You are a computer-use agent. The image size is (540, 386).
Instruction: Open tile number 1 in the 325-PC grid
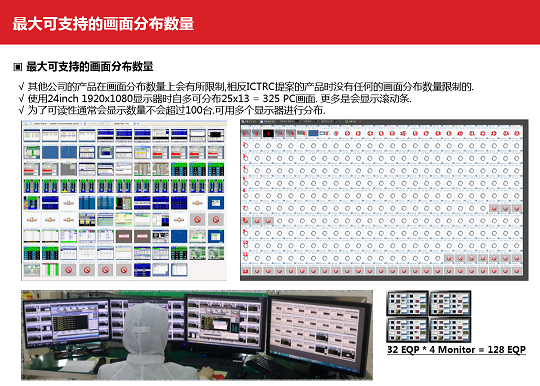pos(246,133)
